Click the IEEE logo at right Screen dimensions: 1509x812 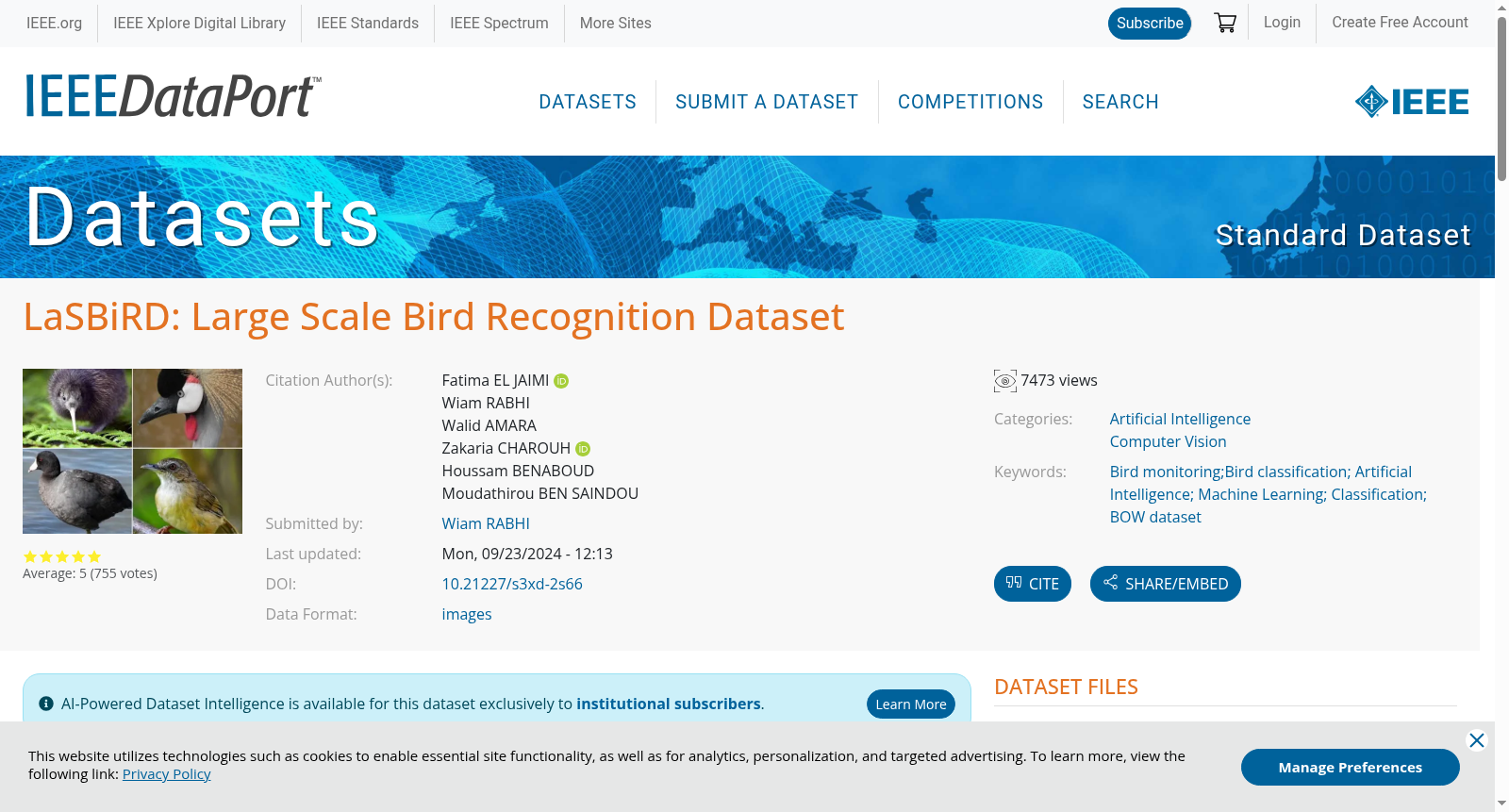pos(1412,102)
